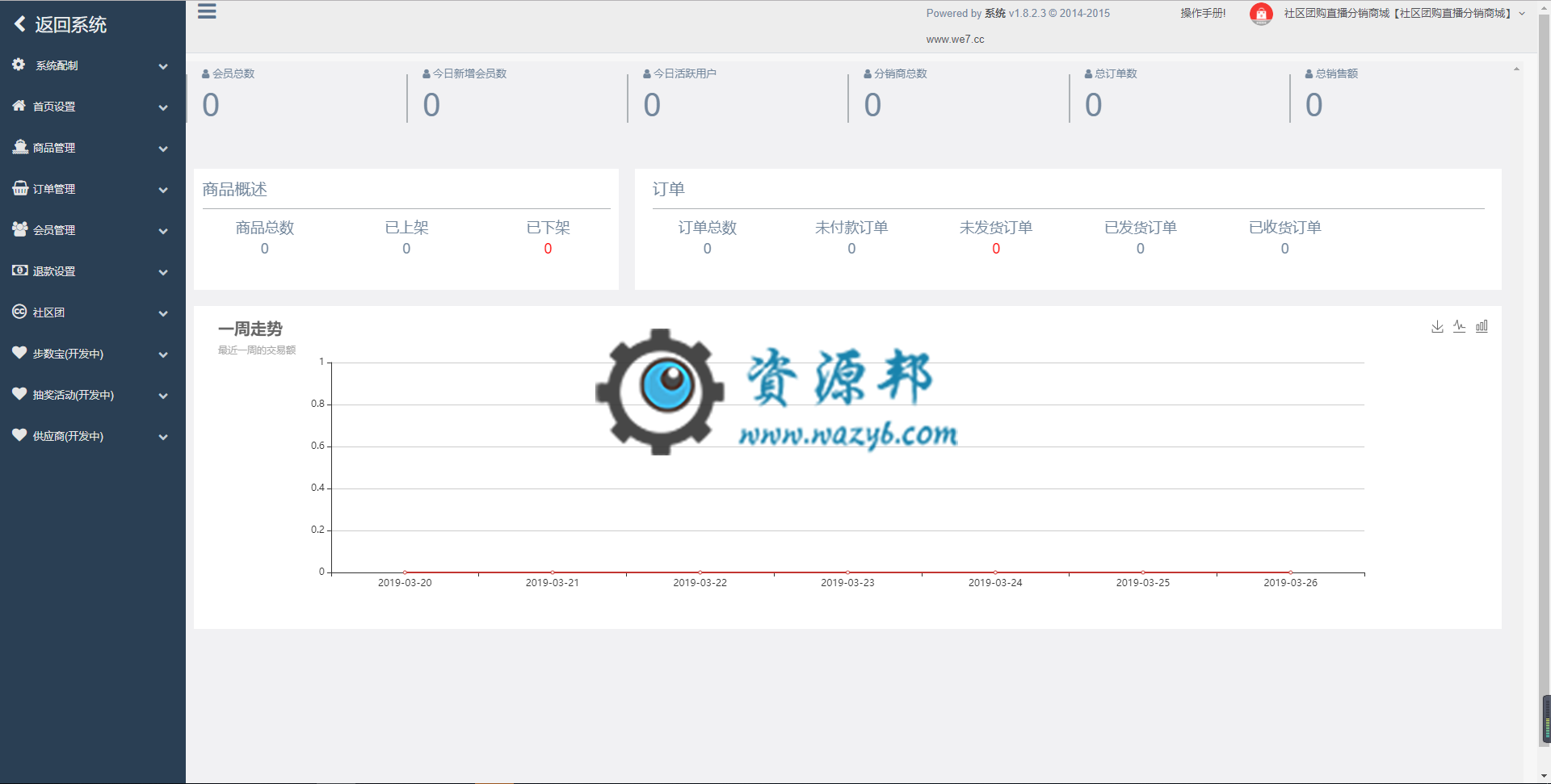Click the CC icon for 社区团
The image size is (1551, 784).
click(19, 312)
